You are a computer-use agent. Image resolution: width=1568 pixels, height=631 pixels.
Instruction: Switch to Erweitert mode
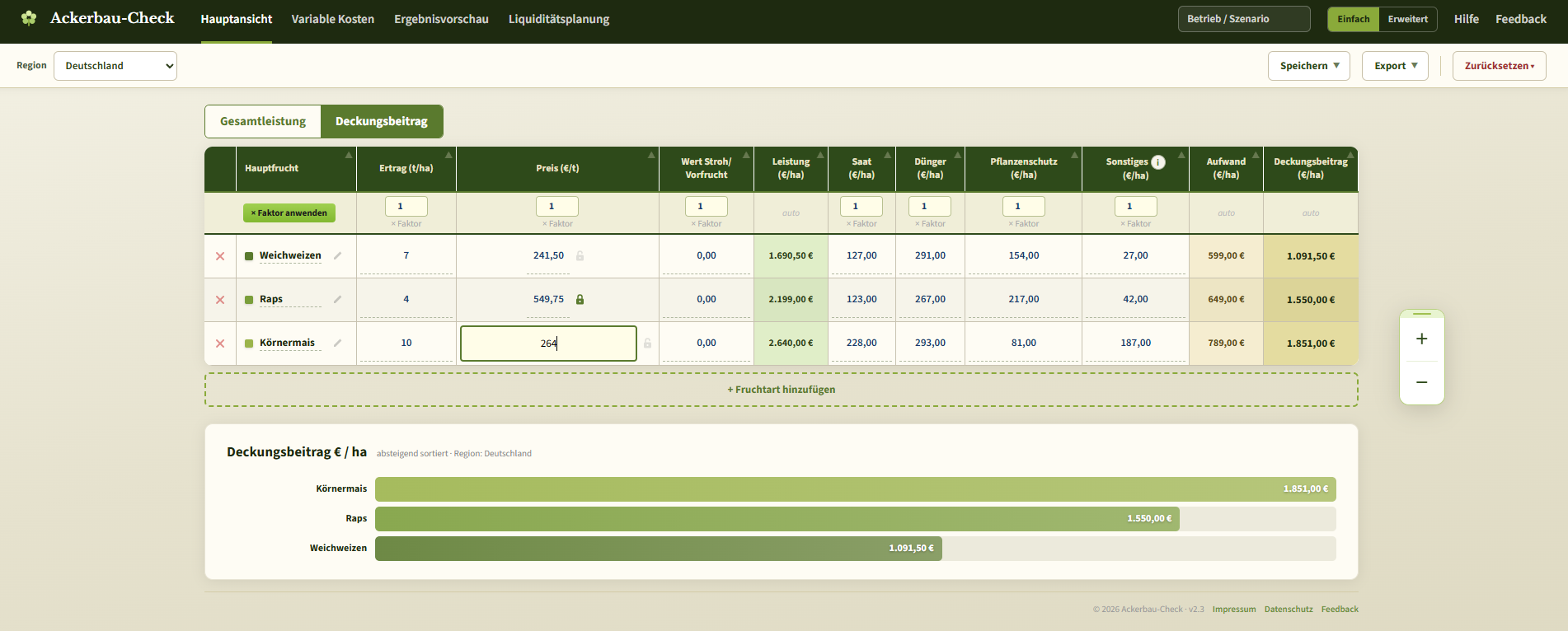point(1407,19)
